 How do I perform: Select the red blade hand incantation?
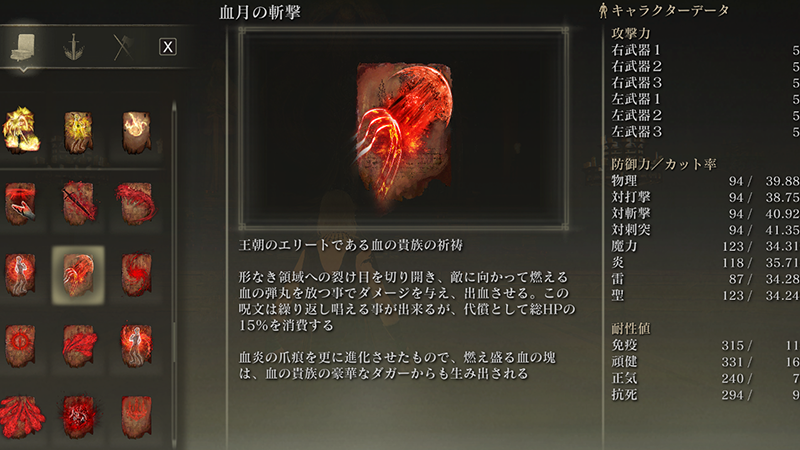20,203
